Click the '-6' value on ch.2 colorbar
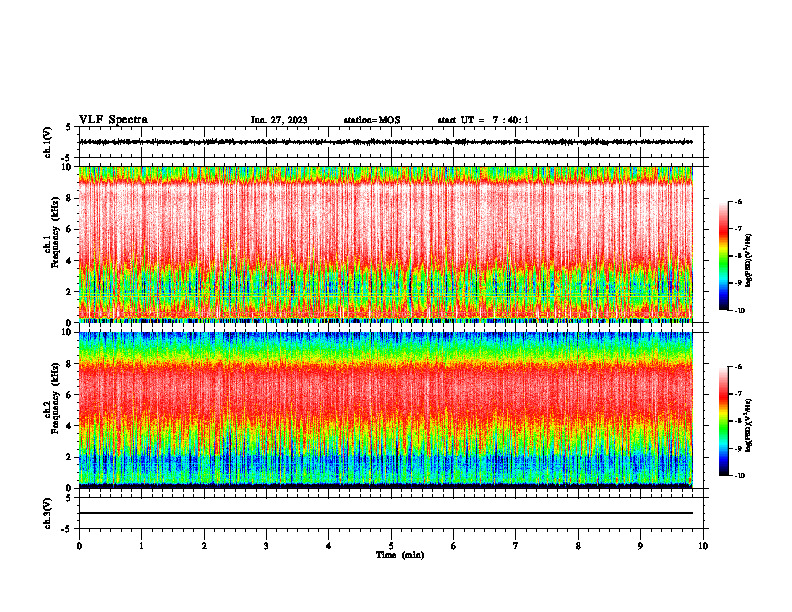The height and width of the screenshot is (612, 792). pyautogui.click(x=738, y=367)
